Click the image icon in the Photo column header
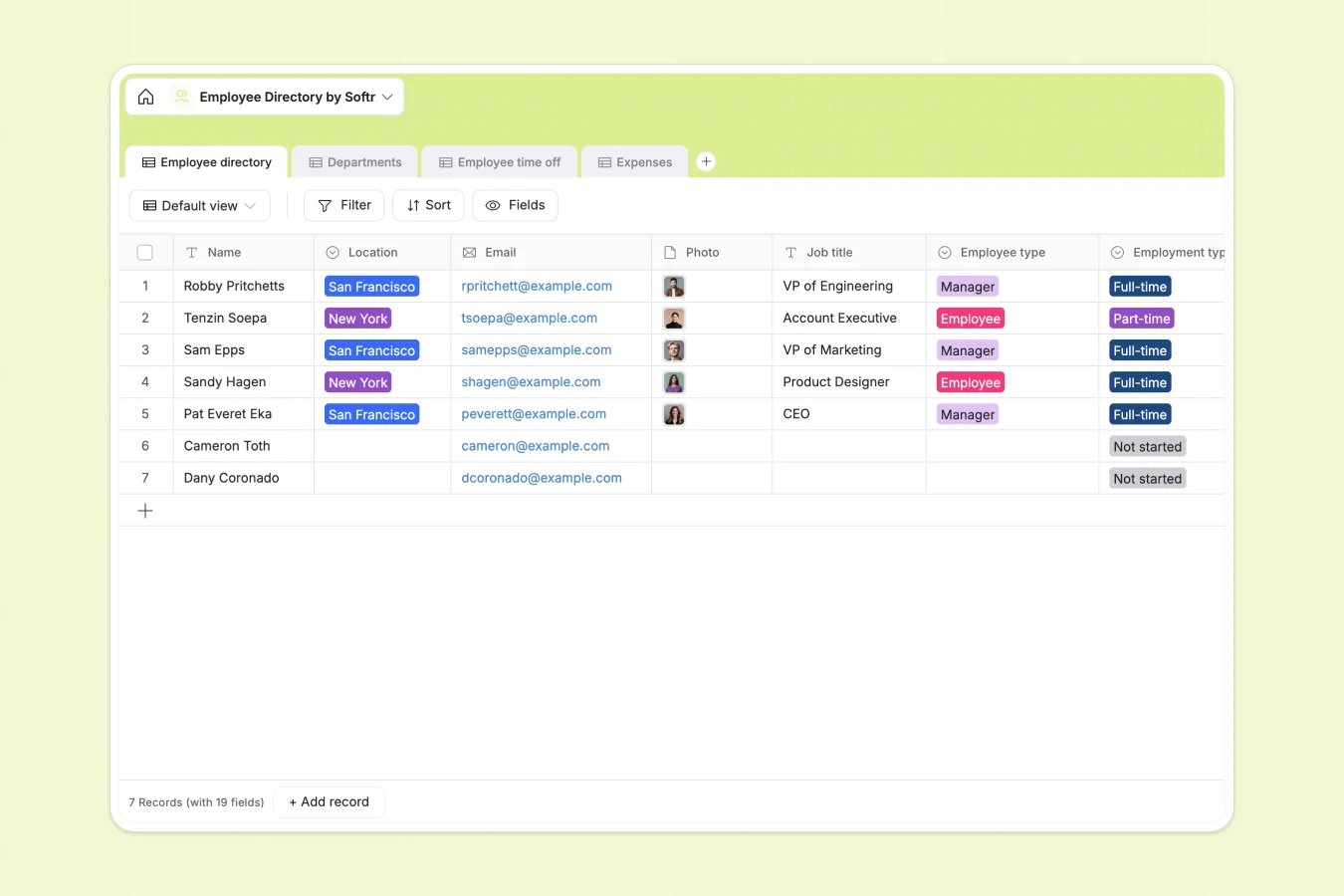Image resolution: width=1344 pixels, height=896 pixels. (x=669, y=252)
